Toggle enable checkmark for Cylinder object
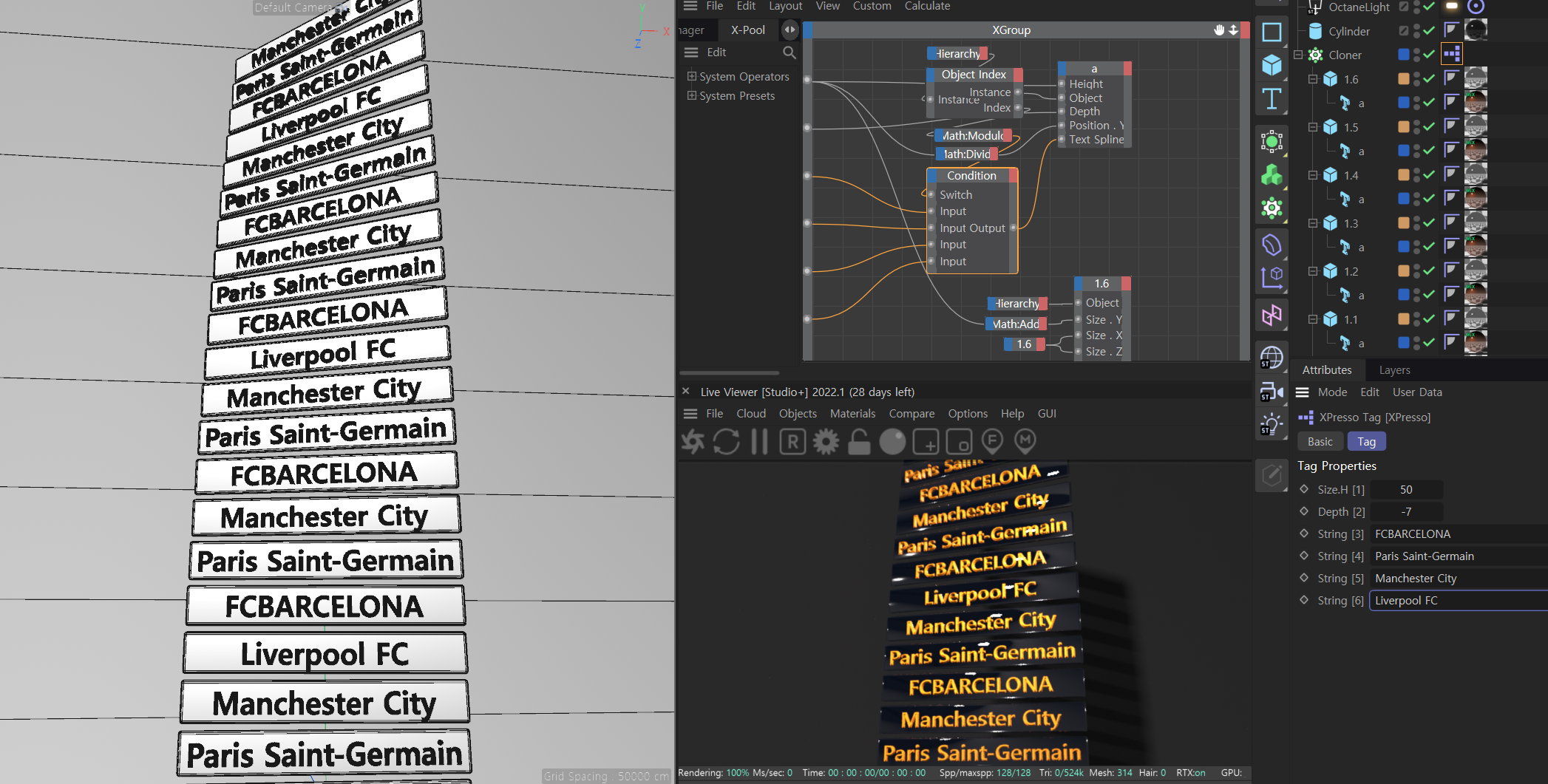Screen dimensions: 1548x784 tap(1429, 30)
